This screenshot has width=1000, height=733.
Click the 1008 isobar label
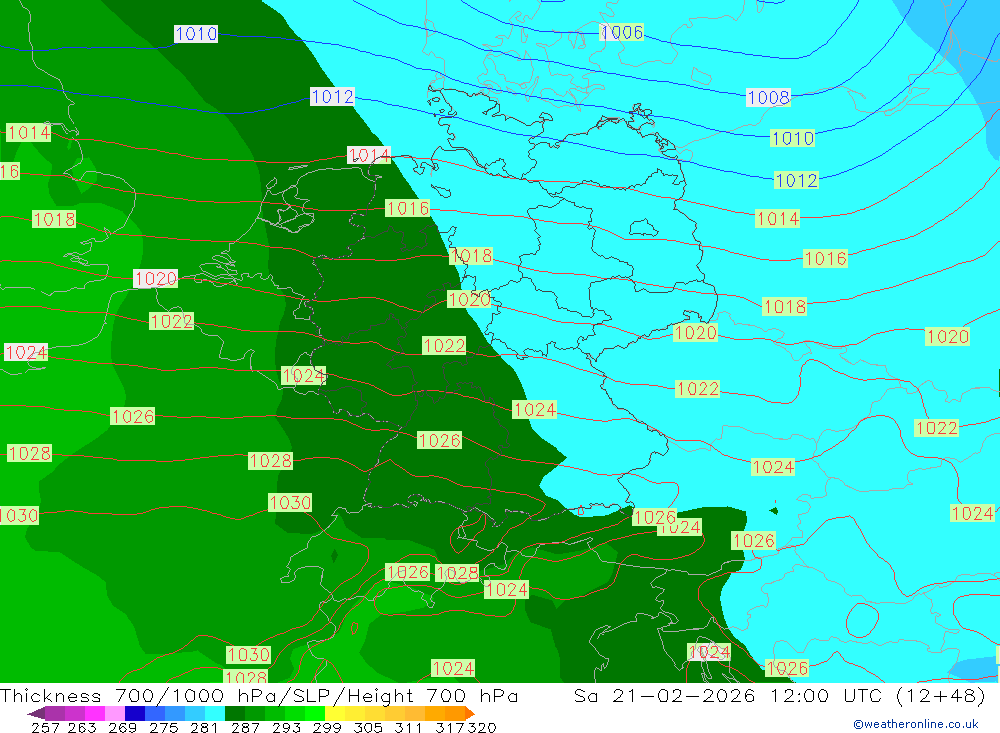click(768, 98)
